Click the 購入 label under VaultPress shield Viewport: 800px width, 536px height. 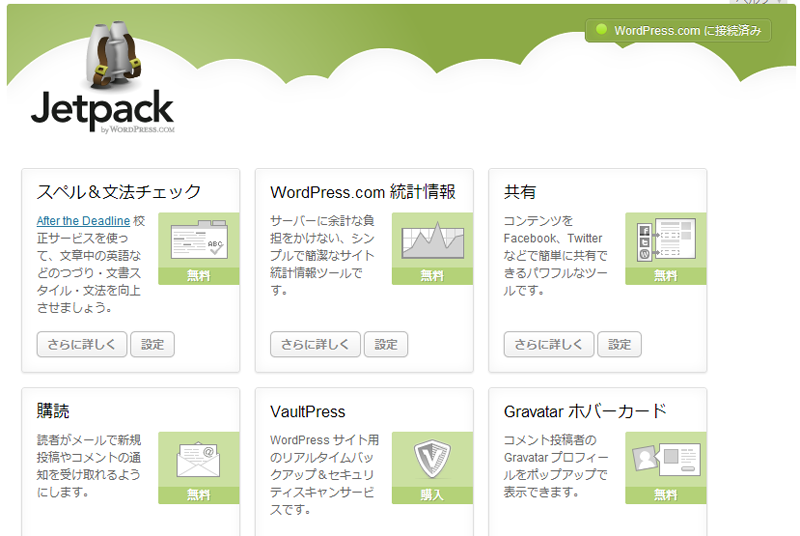coord(432,495)
